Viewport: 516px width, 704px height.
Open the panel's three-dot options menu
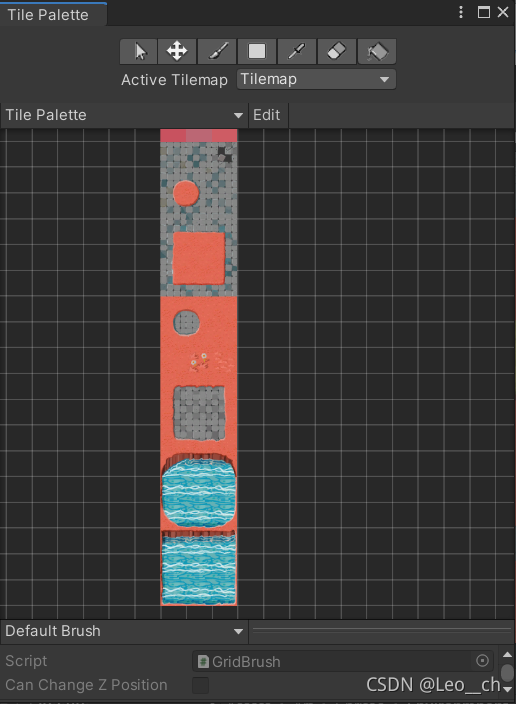461,12
